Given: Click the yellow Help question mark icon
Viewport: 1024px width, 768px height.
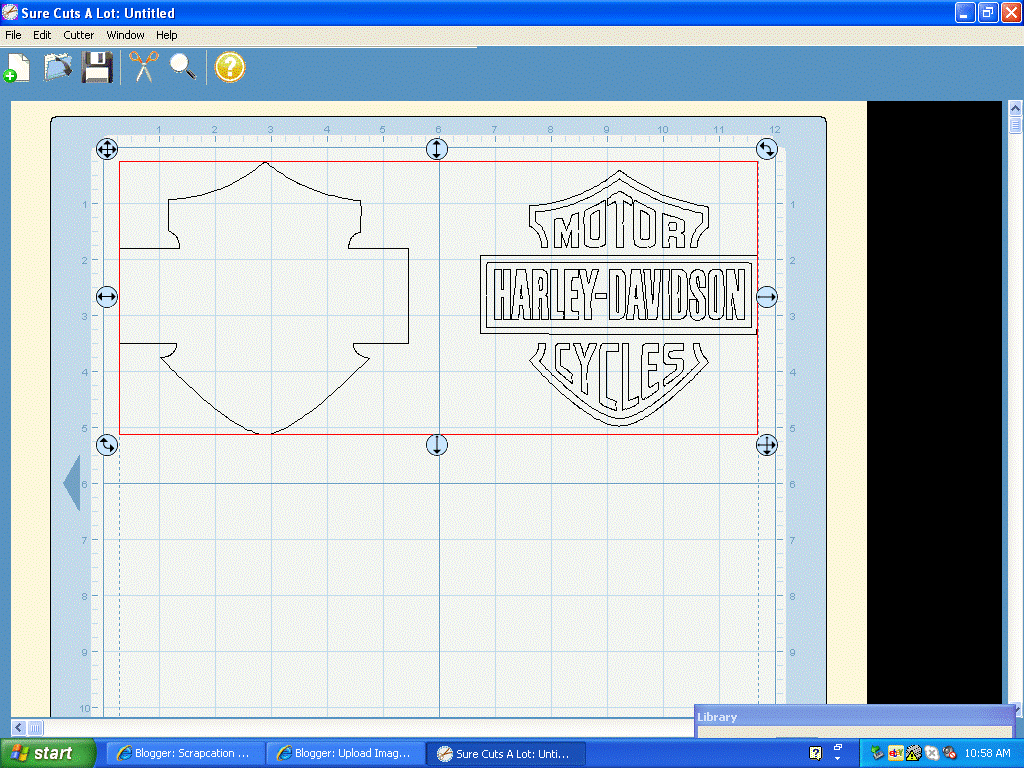Looking at the screenshot, I should (230, 67).
